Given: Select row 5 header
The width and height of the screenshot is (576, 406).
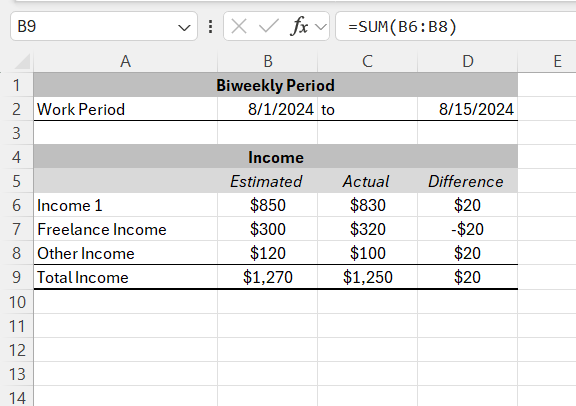Looking at the screenshot, I should point(17,181).
